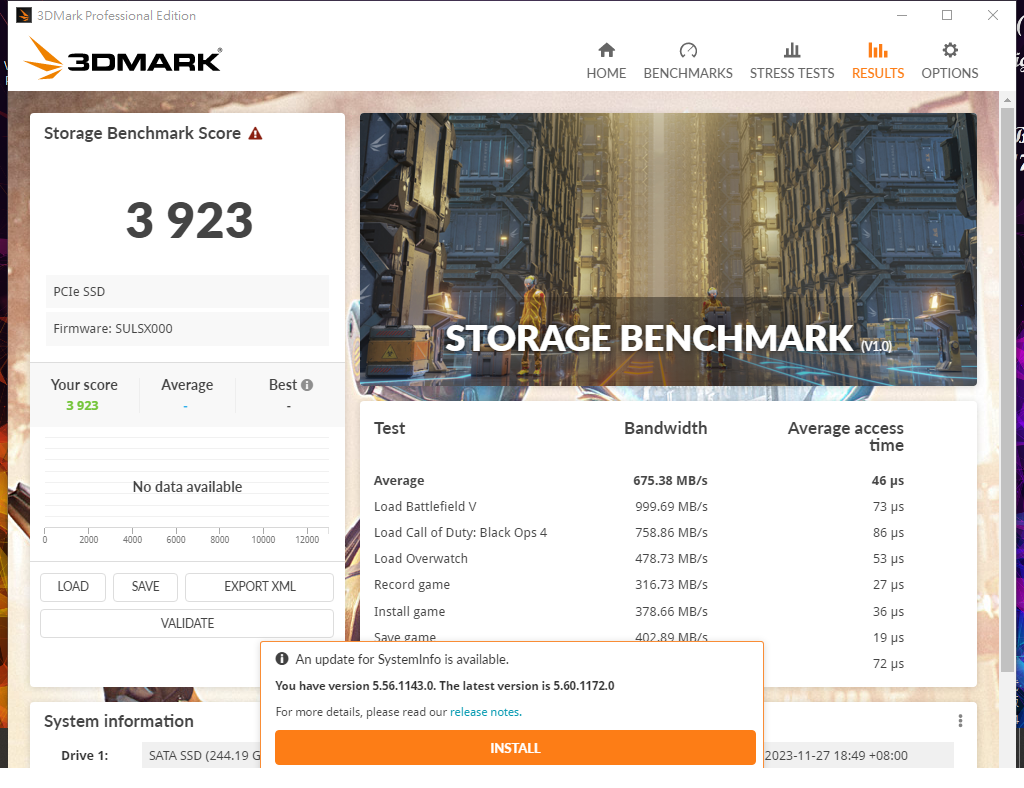Click the '675.38 MB/s' average bandwidth
The height and width of the screenshot is (788, 1024).
coord(670,481)
